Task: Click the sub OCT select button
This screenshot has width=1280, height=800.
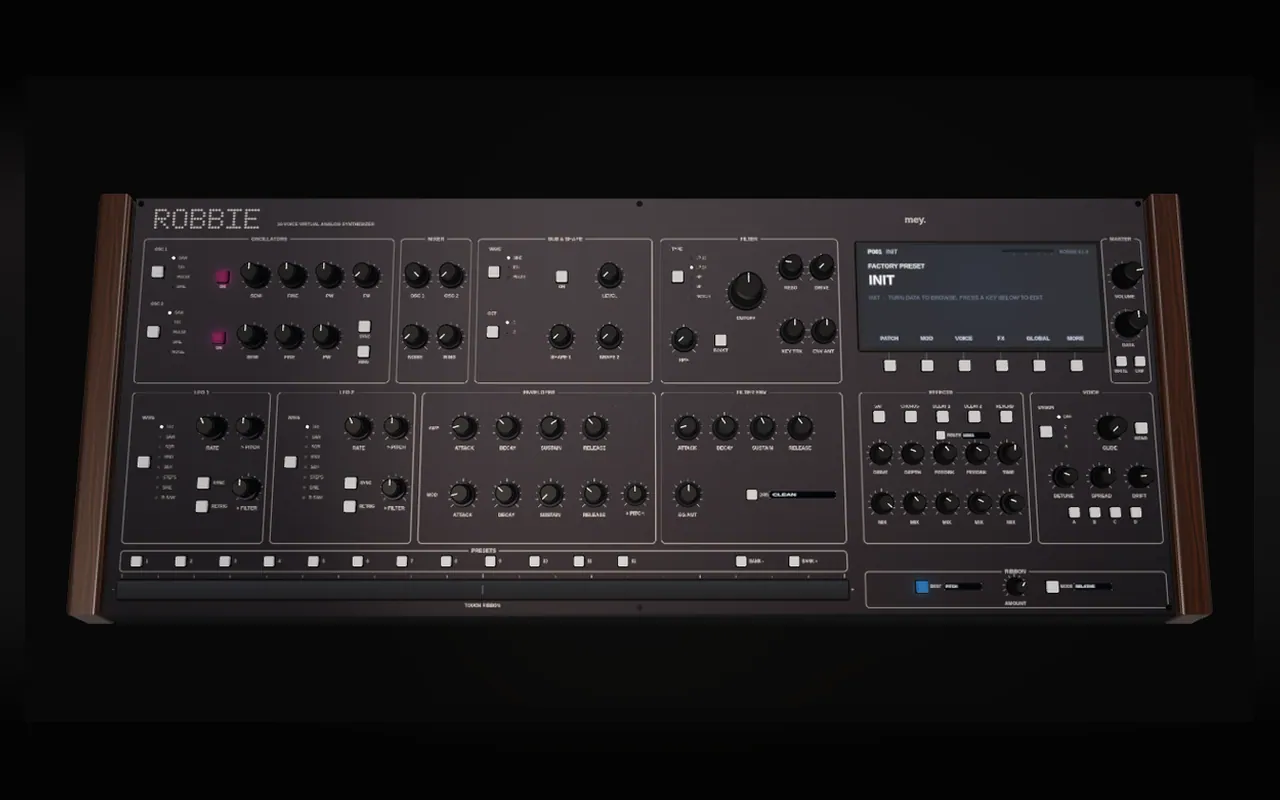Action: [492, 332]
